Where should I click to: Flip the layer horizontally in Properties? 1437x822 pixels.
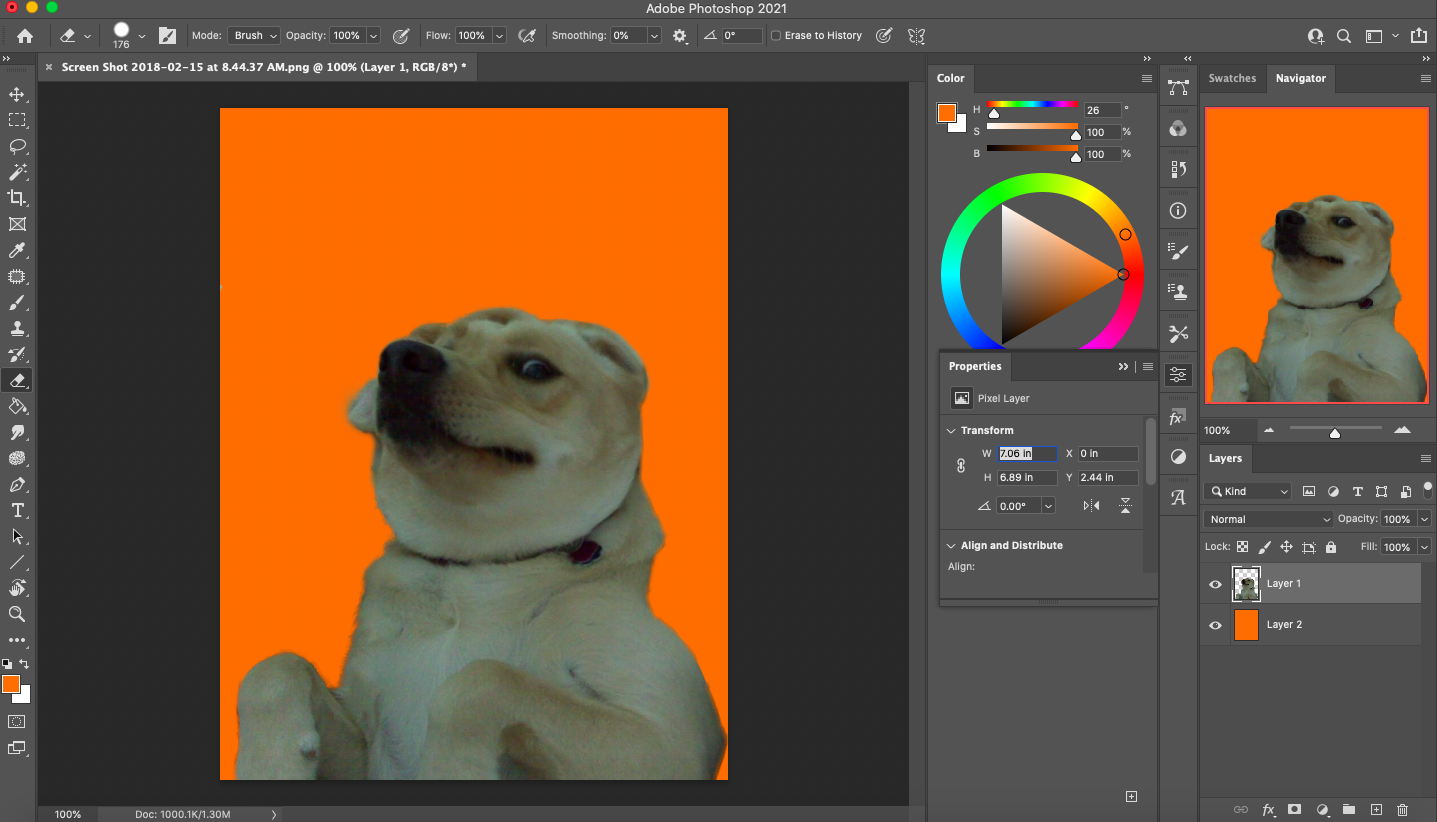[x=1091, y=506]
